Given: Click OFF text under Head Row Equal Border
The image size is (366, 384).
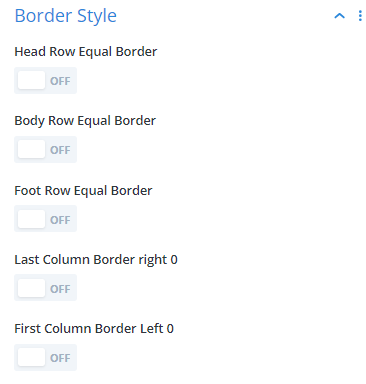Looking at the screenshot, I should (60, 81).
